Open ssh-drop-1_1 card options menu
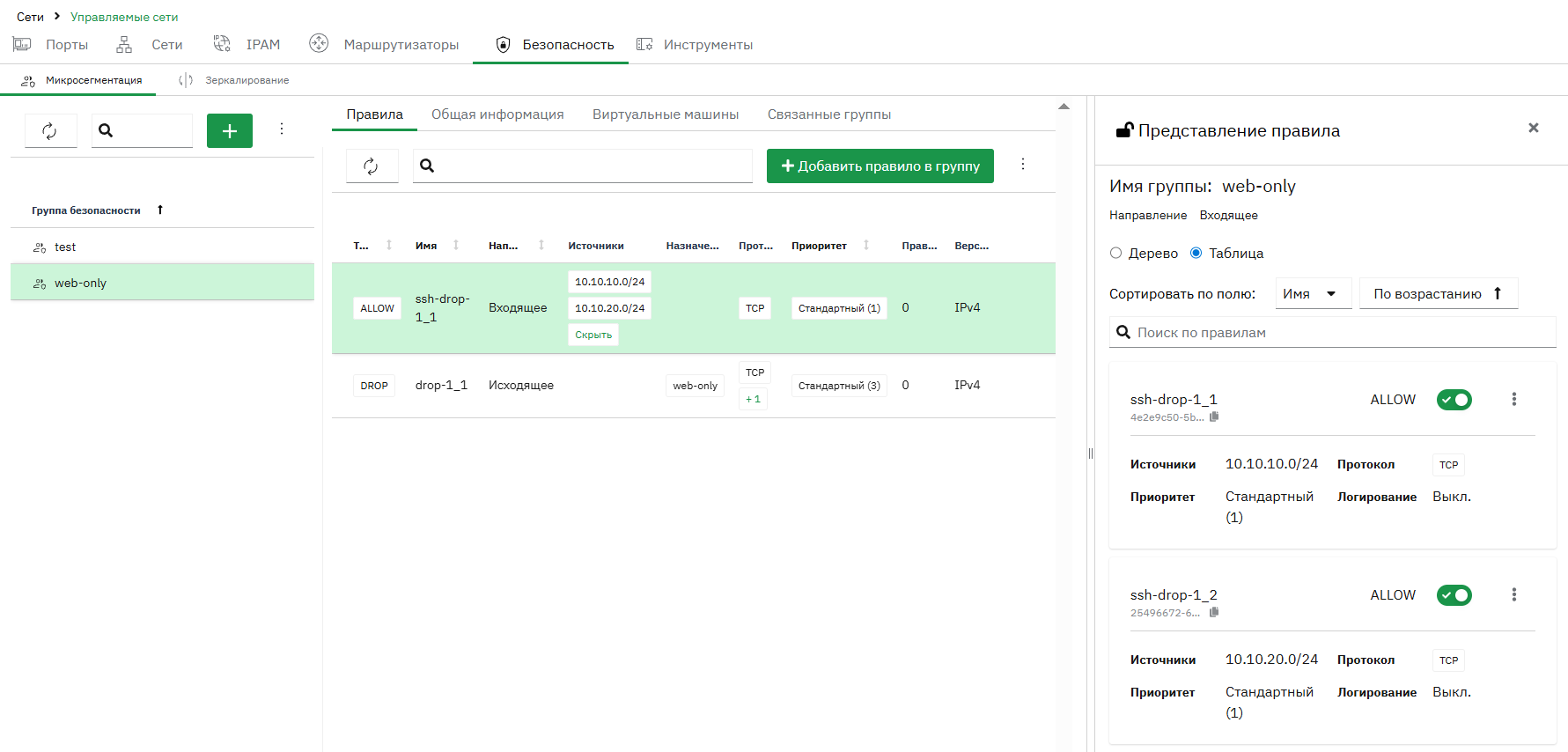1568x752 pixels. click(1514, 399)
